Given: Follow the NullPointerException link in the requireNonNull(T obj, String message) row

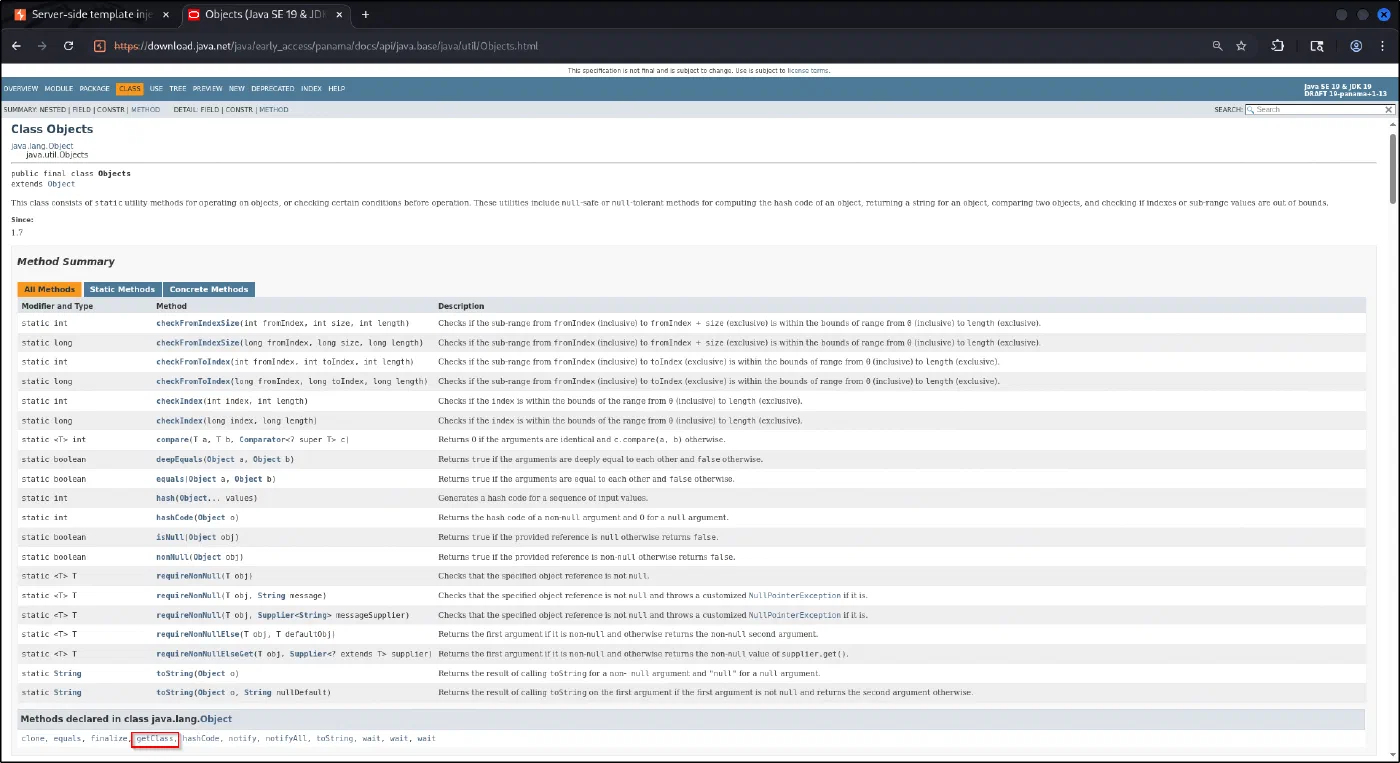Looking at the screenshot, I should coord(795,595).
